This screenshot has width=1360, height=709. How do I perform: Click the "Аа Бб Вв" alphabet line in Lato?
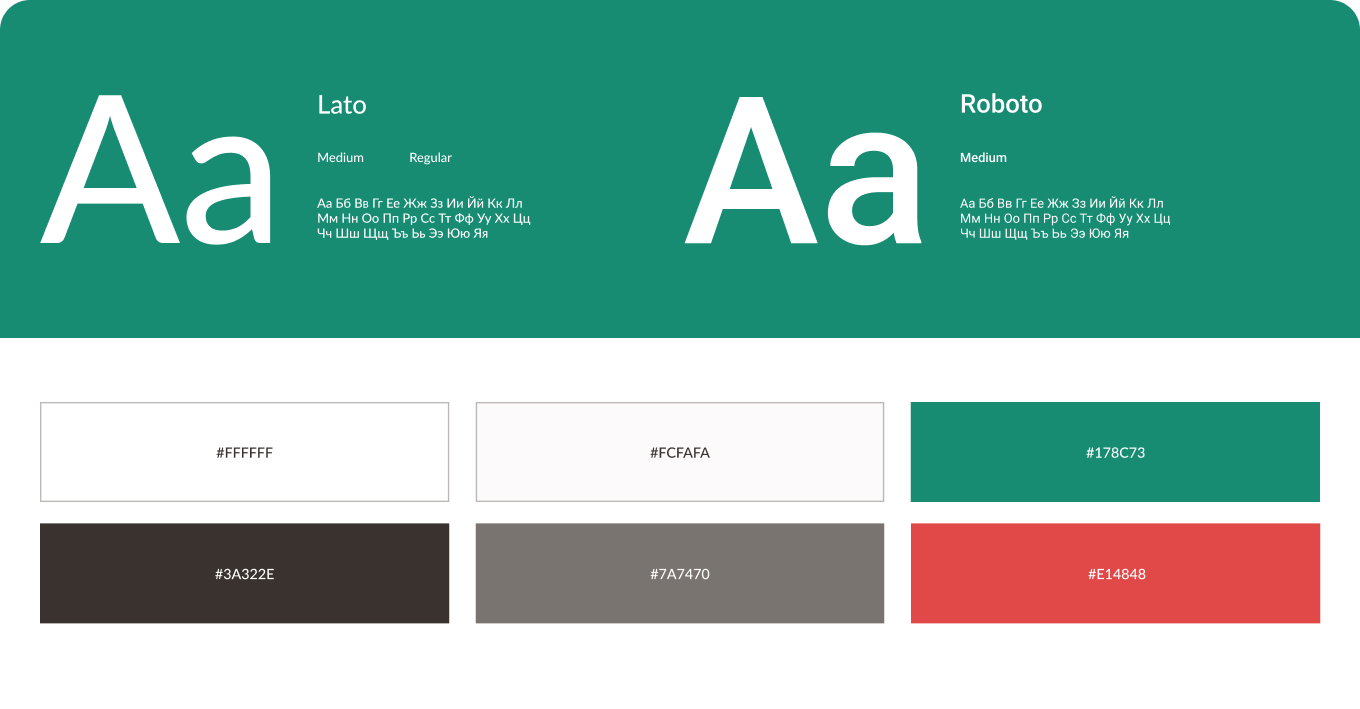[x=420, y=203]
